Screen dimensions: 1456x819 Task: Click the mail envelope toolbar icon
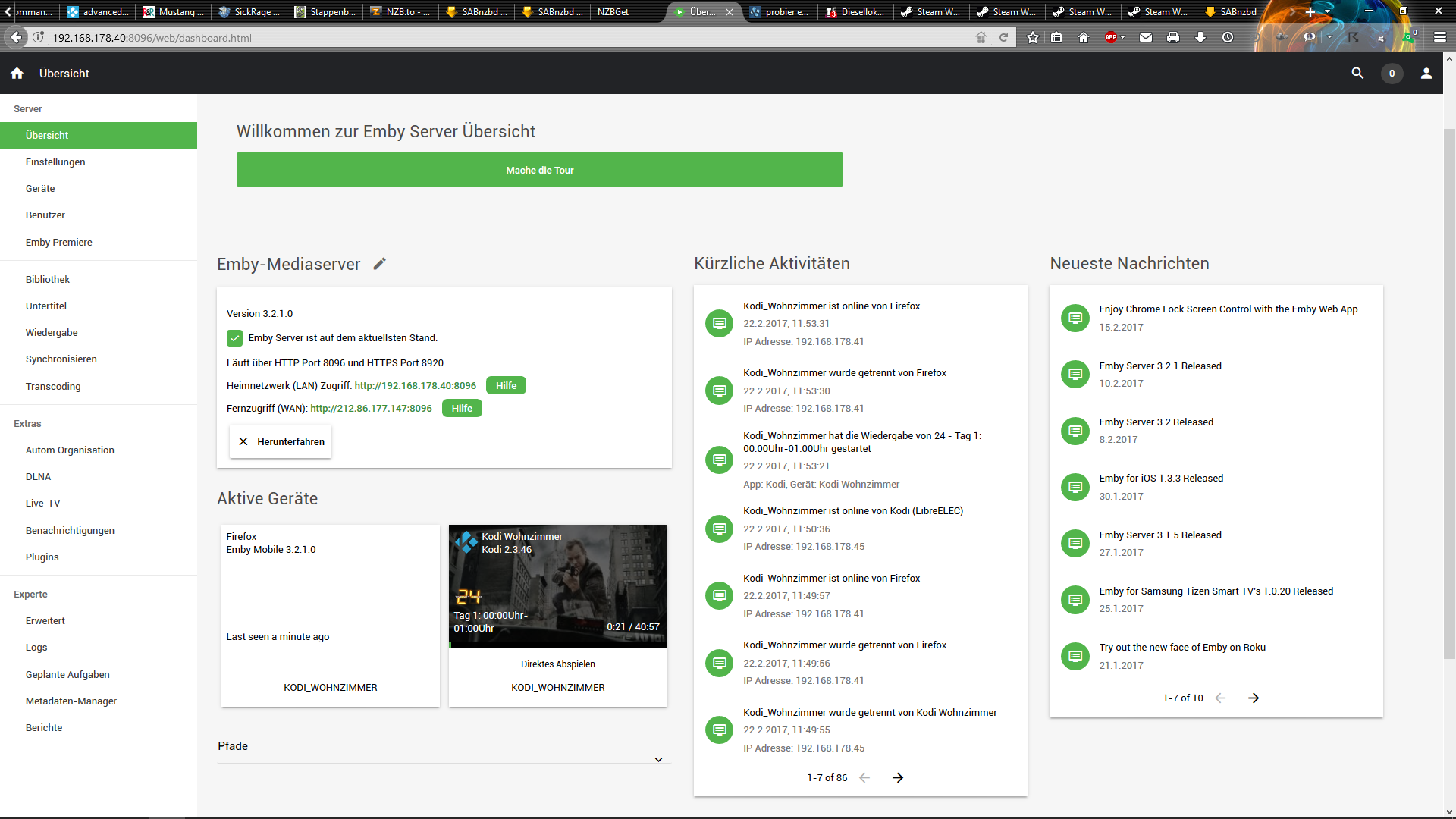click(1146, 37)
